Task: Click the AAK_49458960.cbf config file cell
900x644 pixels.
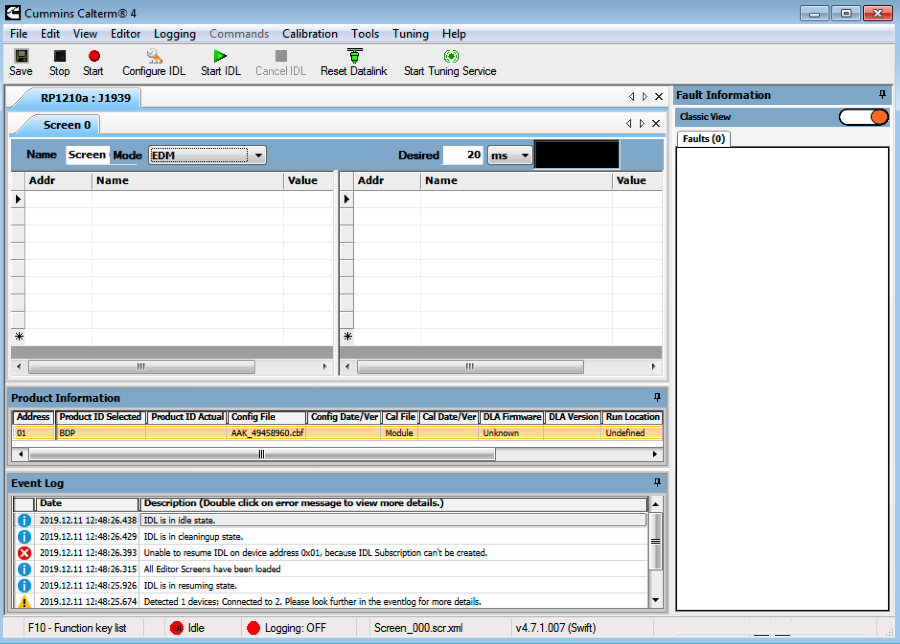Action: (267, 433)
